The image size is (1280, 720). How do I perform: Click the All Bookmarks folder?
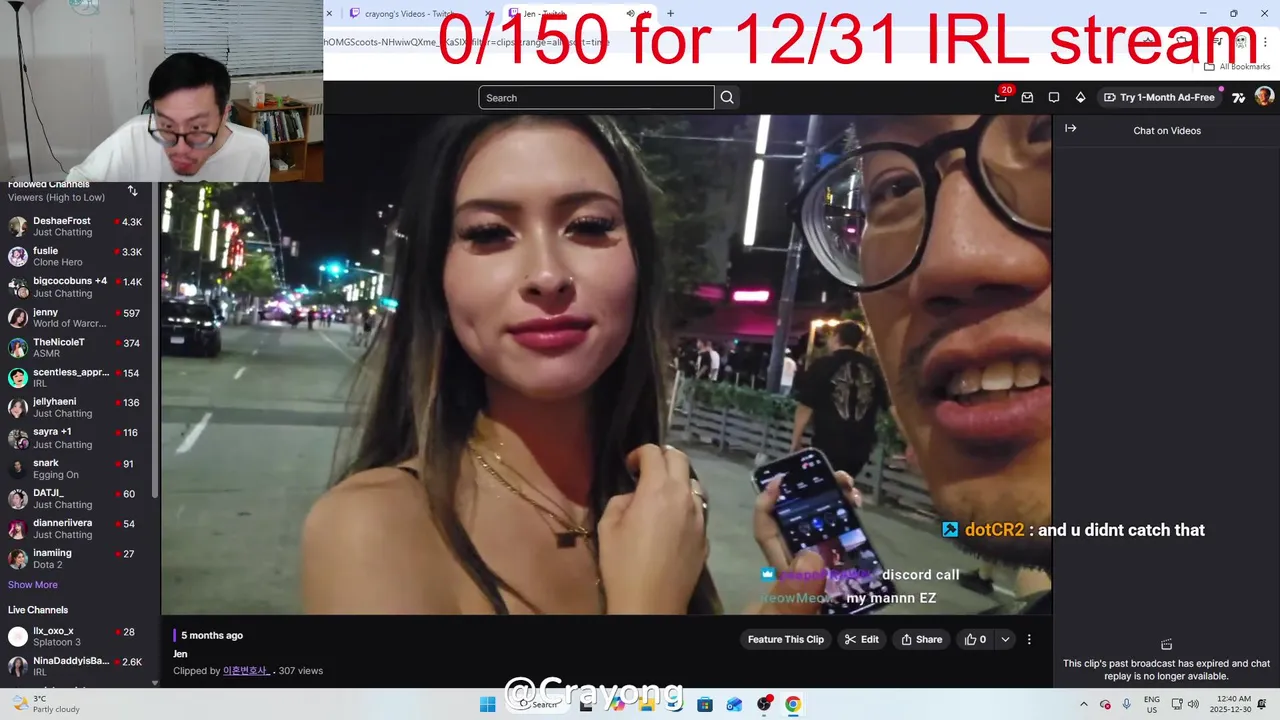click(x=1237, y=66)
